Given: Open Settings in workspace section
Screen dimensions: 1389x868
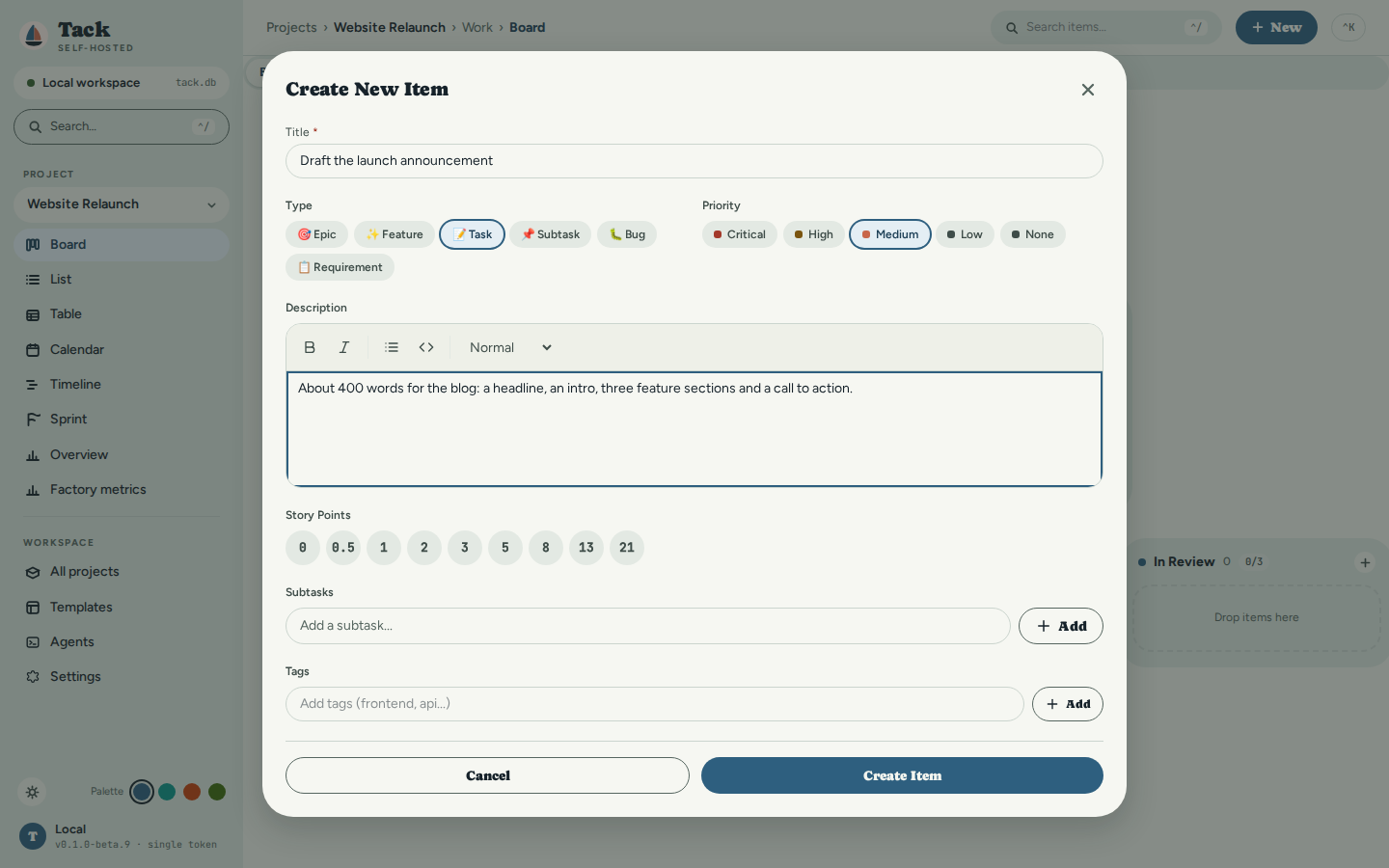Looking at the screenshot, I should pos(122,677).
